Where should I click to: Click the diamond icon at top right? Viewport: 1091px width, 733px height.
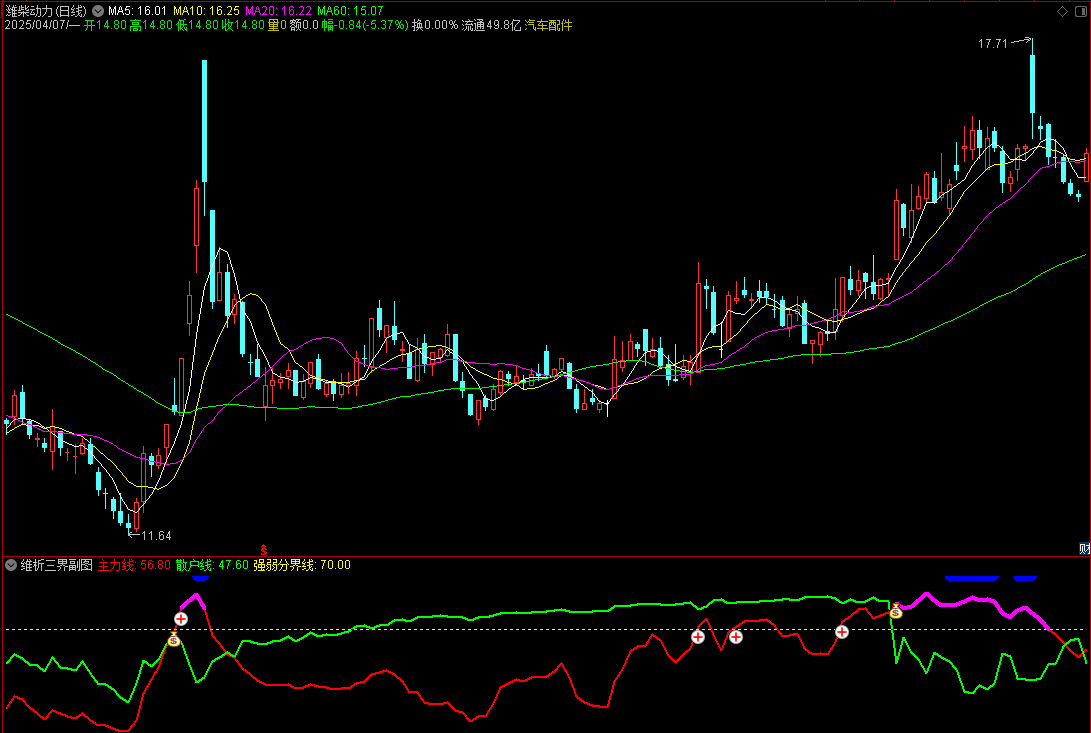coord(1062,11)
